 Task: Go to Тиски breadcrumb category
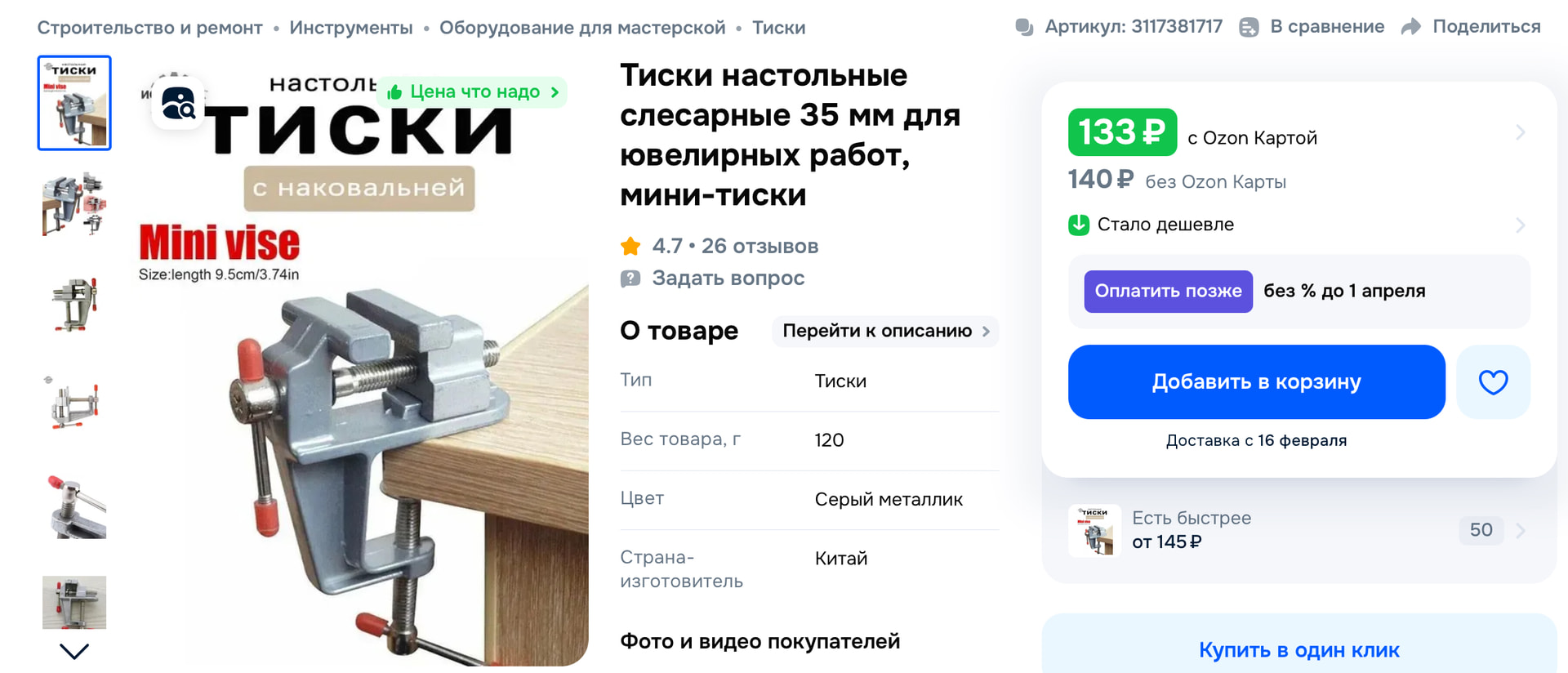[778, 28]
